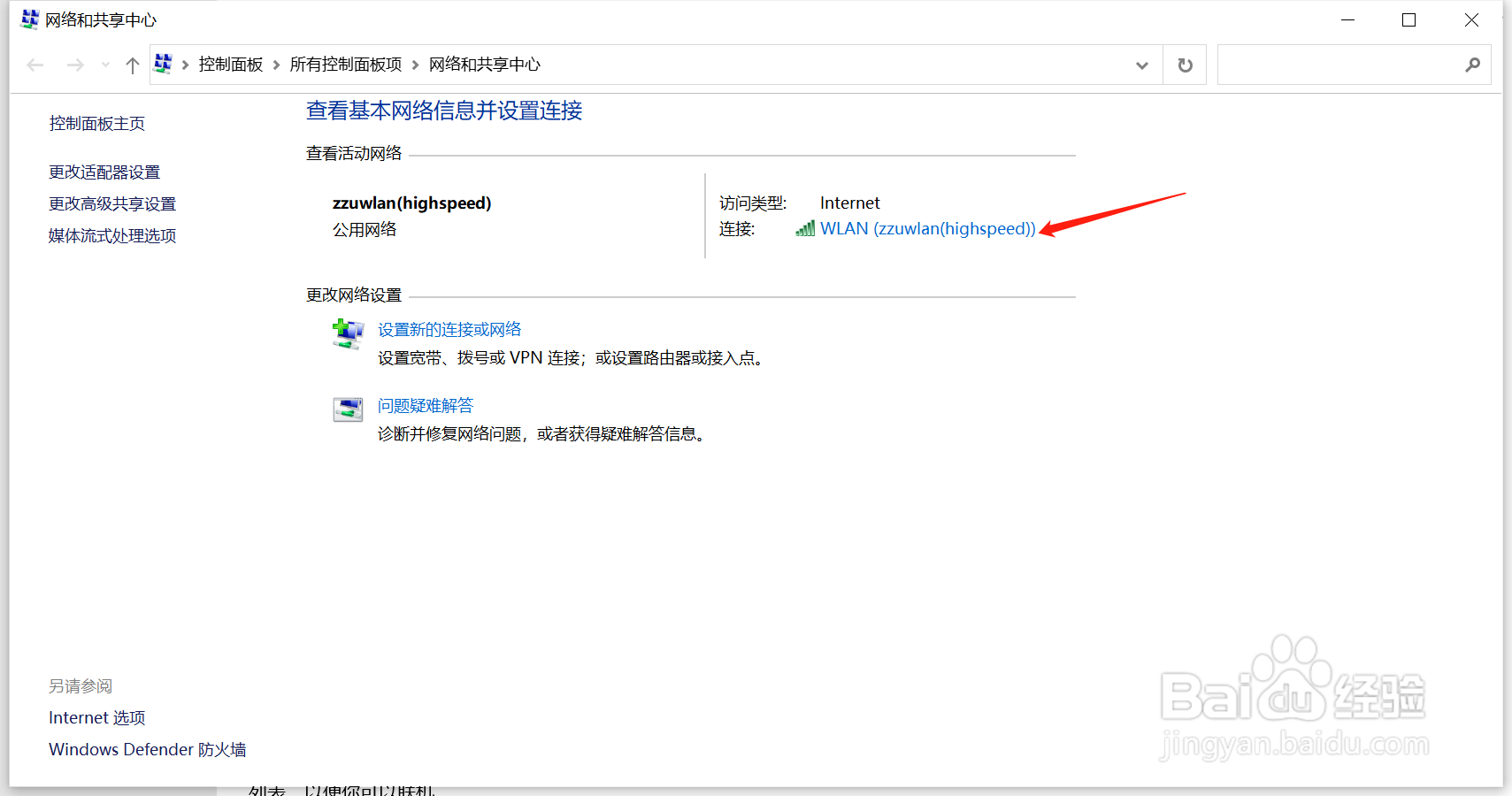
Task: Open the address bar history dropdown
Action: (1141, 64)
